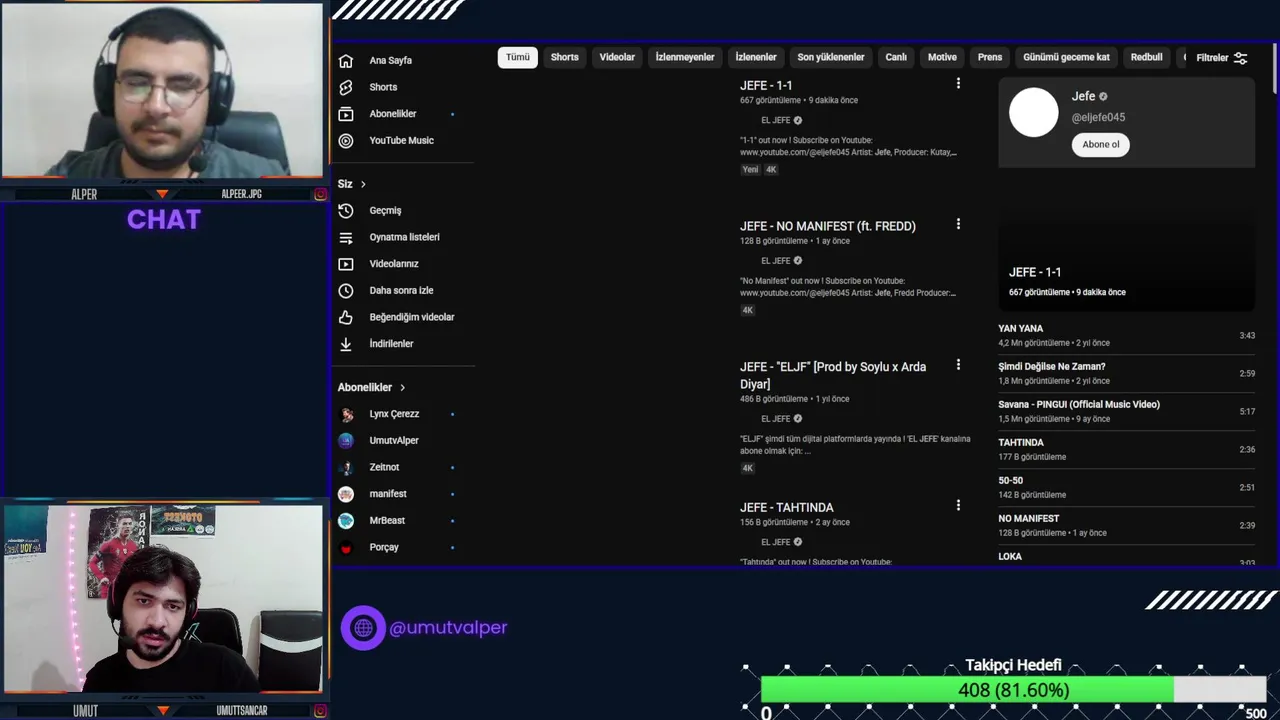Play NO MANIFEST track in list
Image resolution: width=1280 pixels, height=720 pixels.
coord(1126,525)
